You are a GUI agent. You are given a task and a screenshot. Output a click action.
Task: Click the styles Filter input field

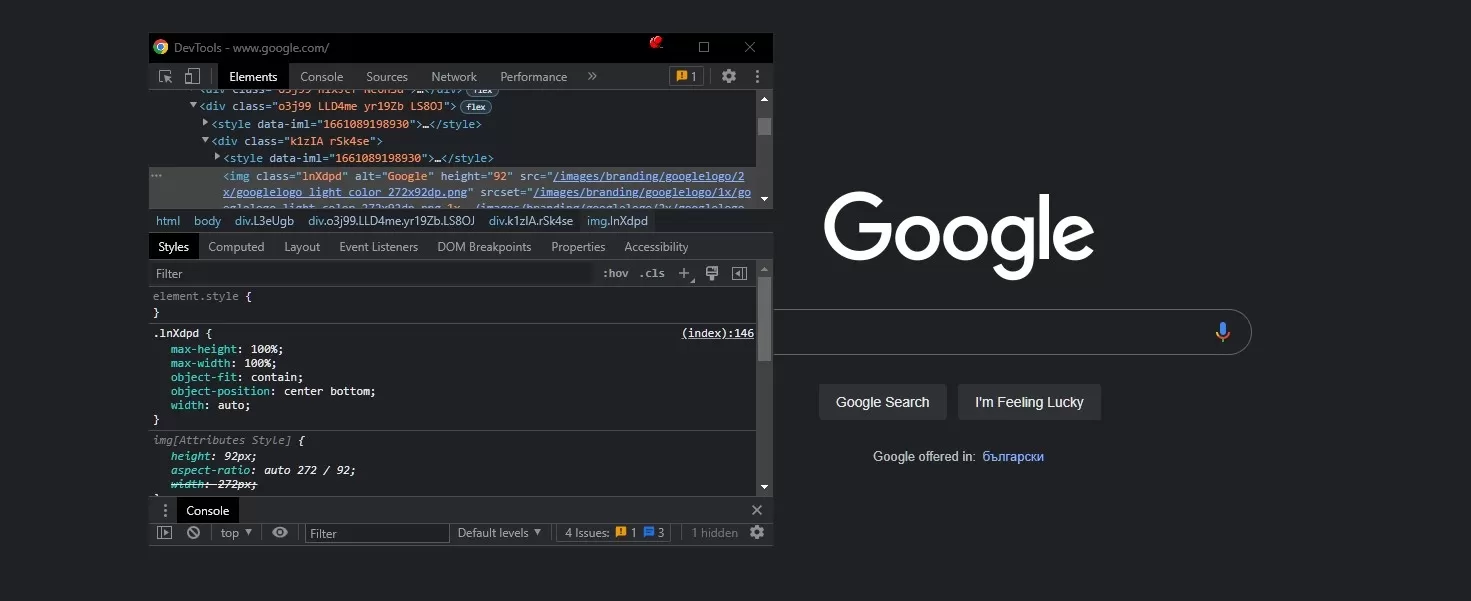372,273
